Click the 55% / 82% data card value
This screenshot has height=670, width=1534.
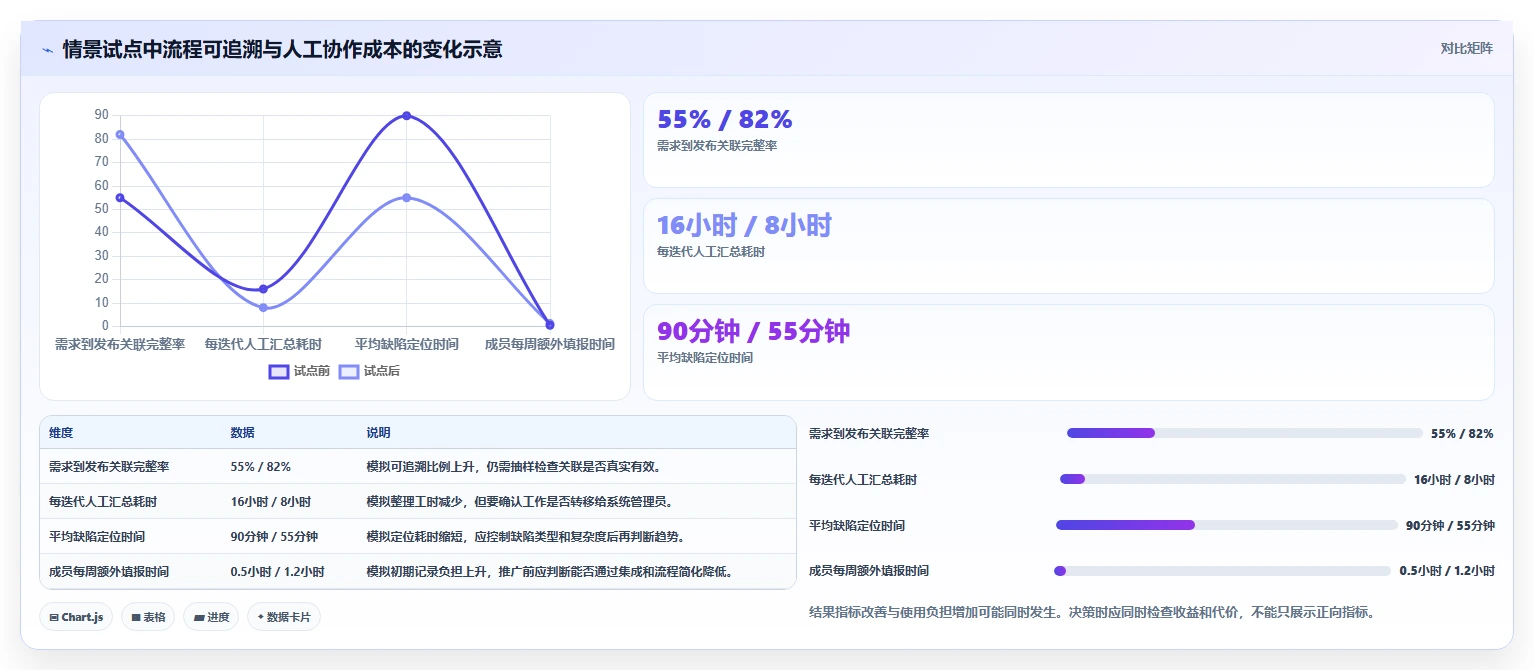click(x=724, y=120)
